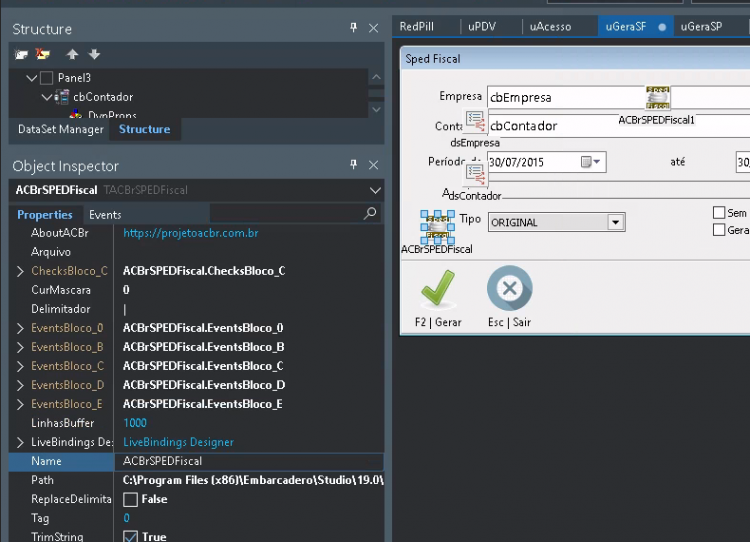Screen dimensions: 750x542
Task: Expand the EventsBloco_0 property node
Action: 20,328
